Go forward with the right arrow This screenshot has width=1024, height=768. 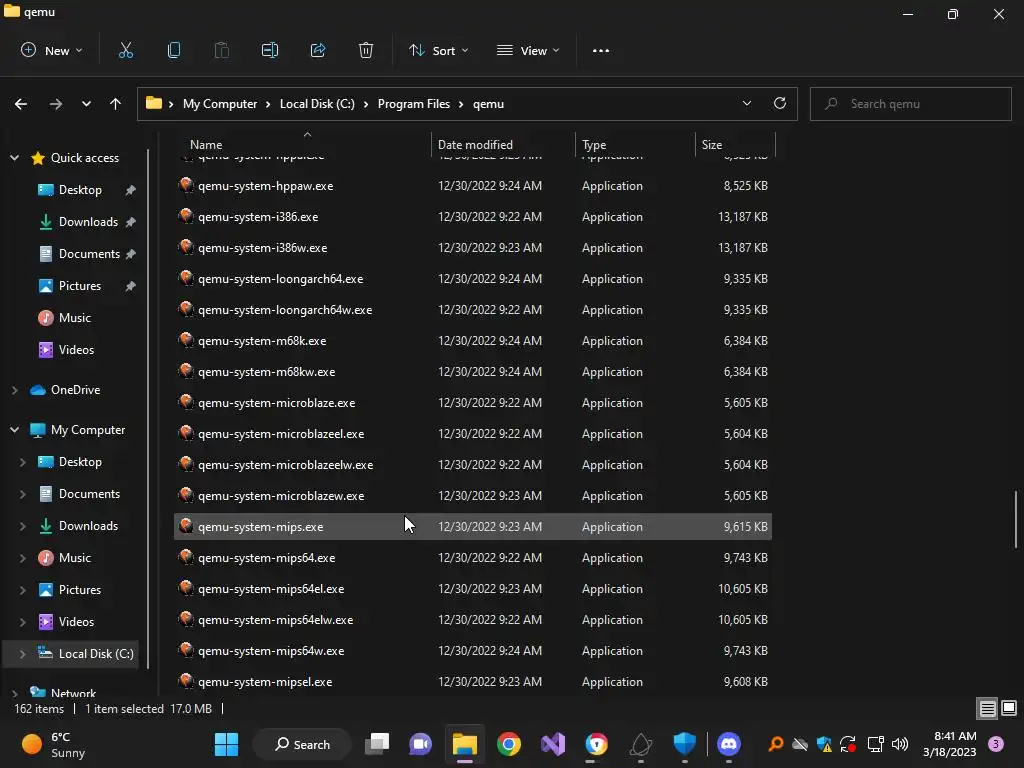tap(56, 104)
